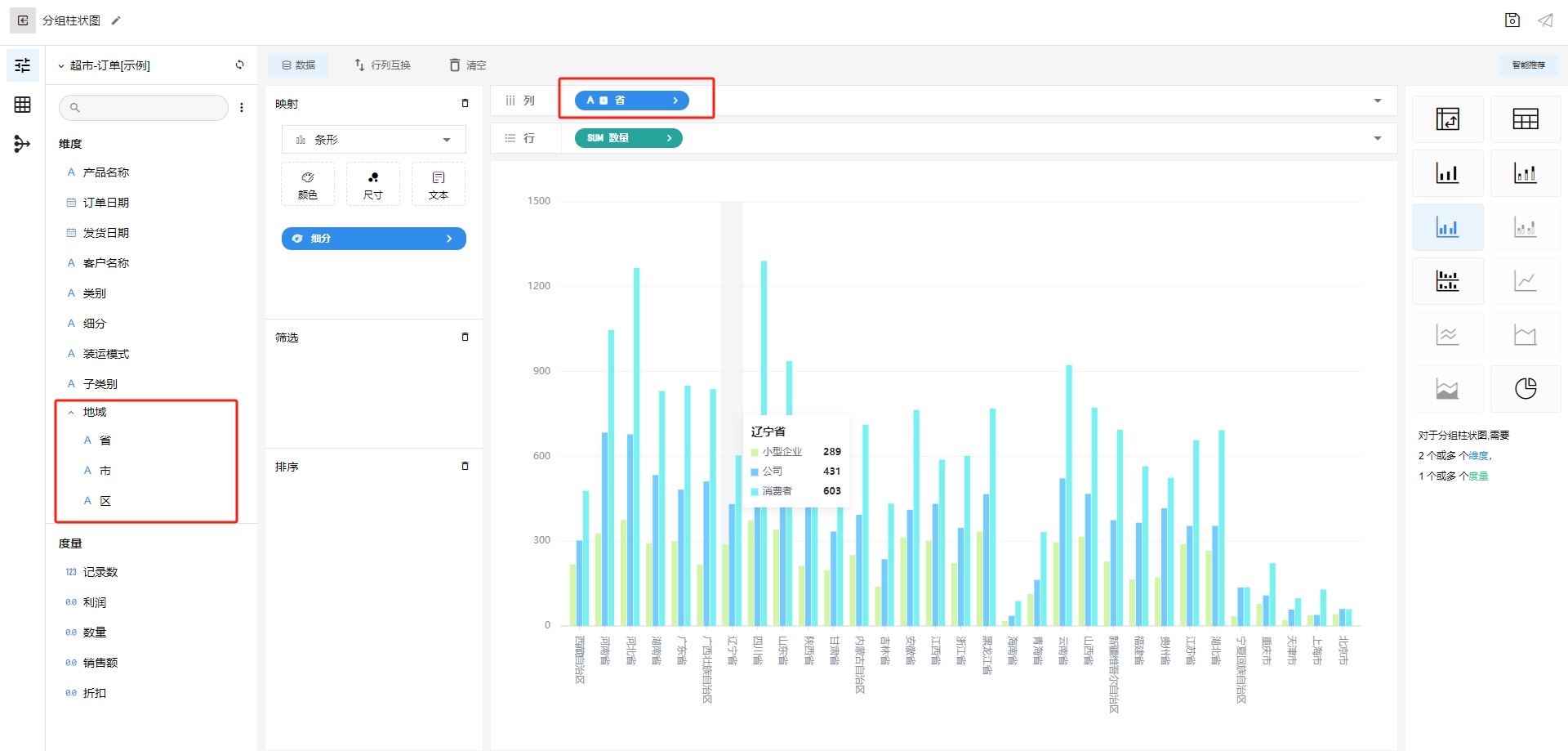Image resolution: width=1568 pixels, height=751 pixels.
Task: Click 清空 to clear the chart
Action: tap(468, 65)
